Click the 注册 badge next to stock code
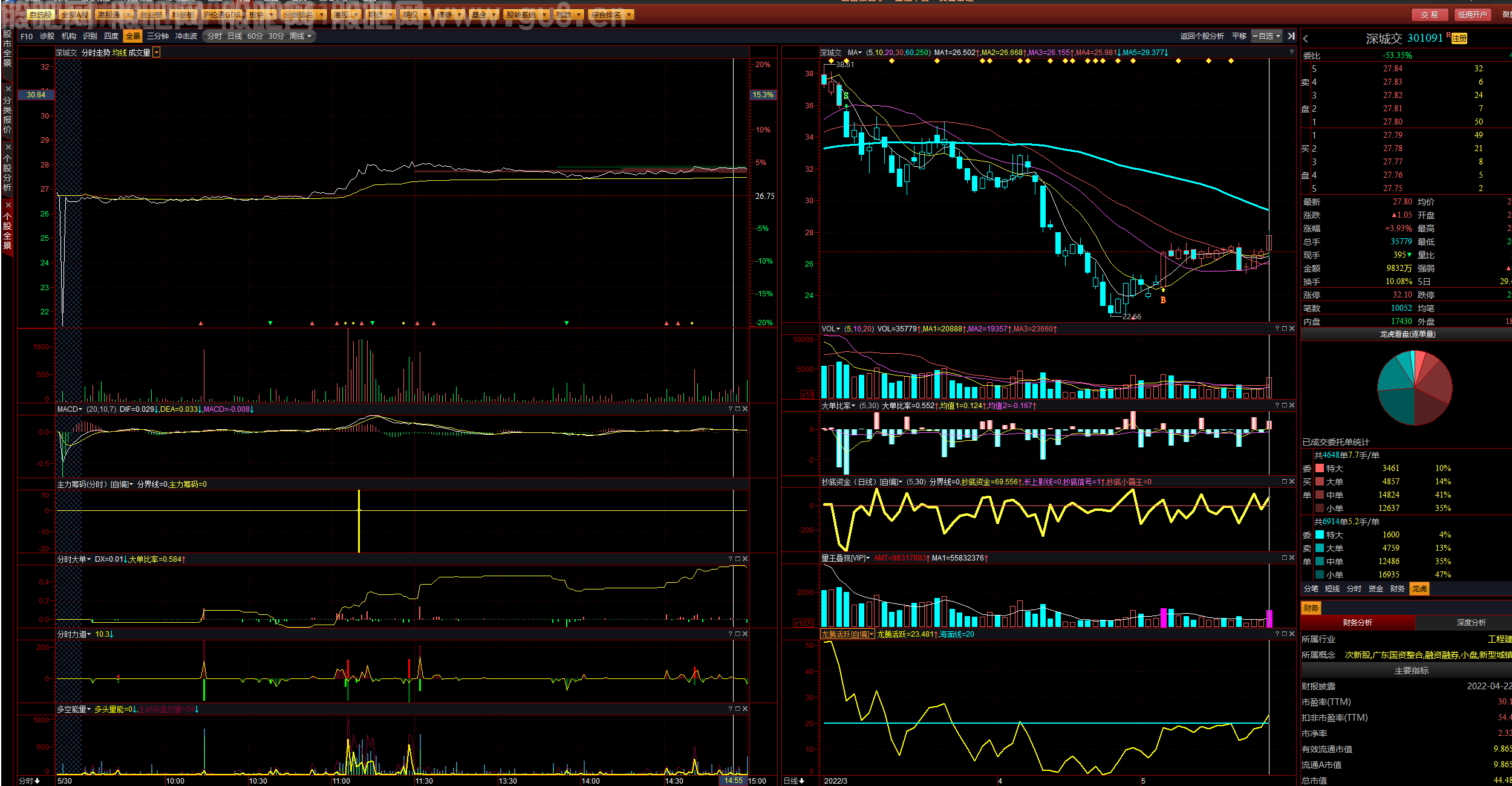 click(1459, 39)
